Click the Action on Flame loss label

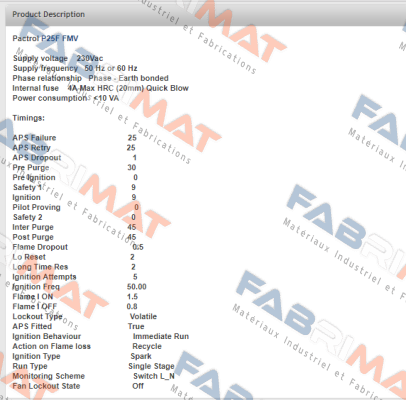[52, 346]
